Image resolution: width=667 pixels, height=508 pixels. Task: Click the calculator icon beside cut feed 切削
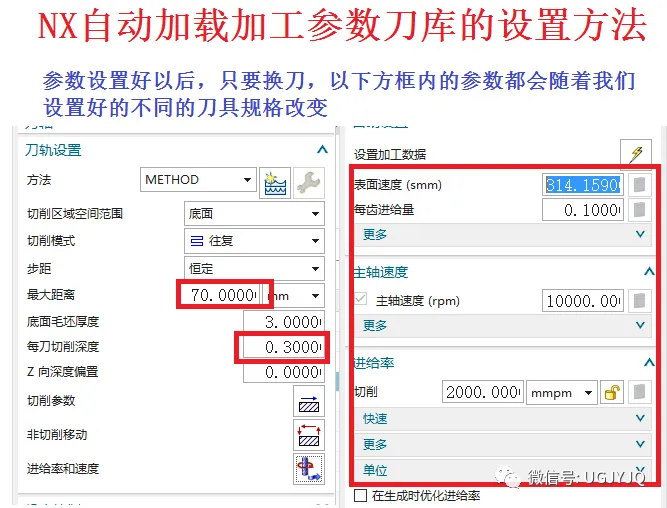pos(639,392)
